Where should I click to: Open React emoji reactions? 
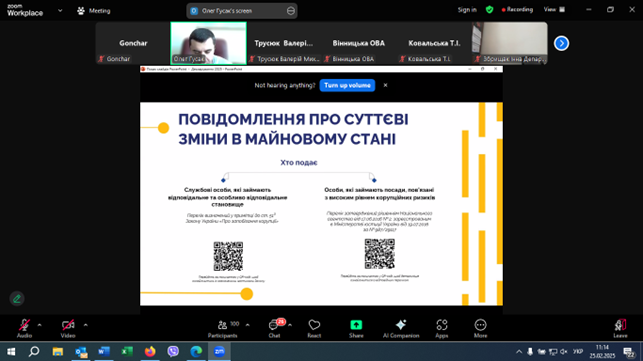click(314, 328)
